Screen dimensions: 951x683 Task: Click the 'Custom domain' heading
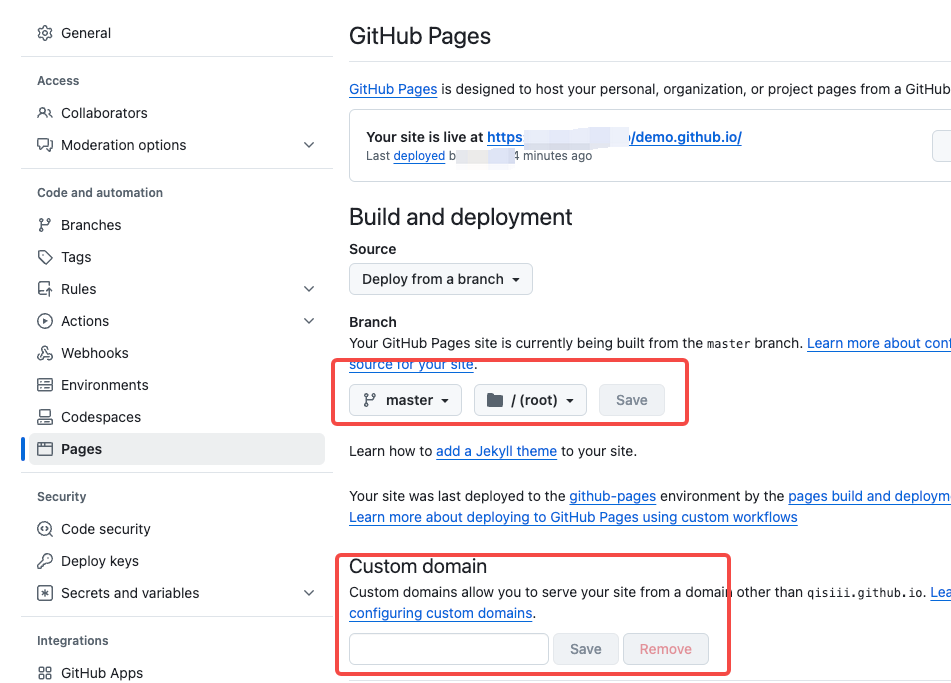tap(418, 566)
